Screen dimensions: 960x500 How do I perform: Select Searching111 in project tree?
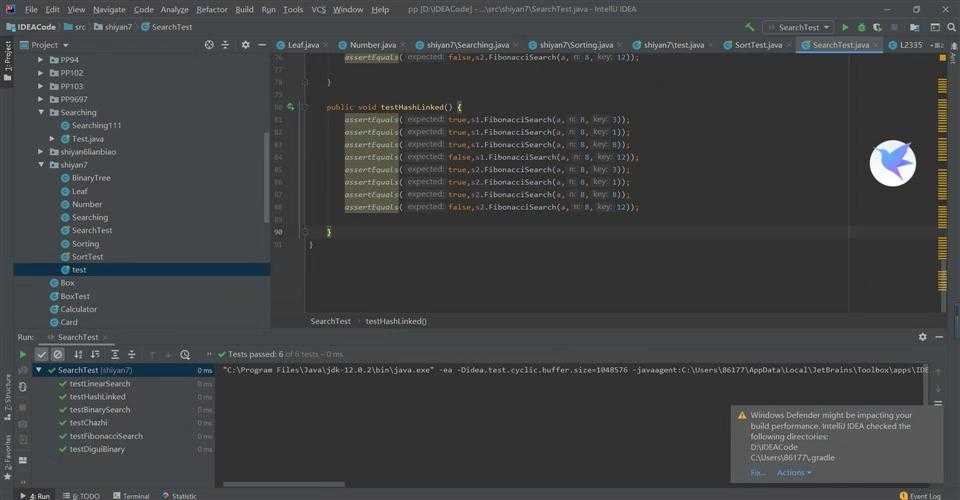(96, 125)
